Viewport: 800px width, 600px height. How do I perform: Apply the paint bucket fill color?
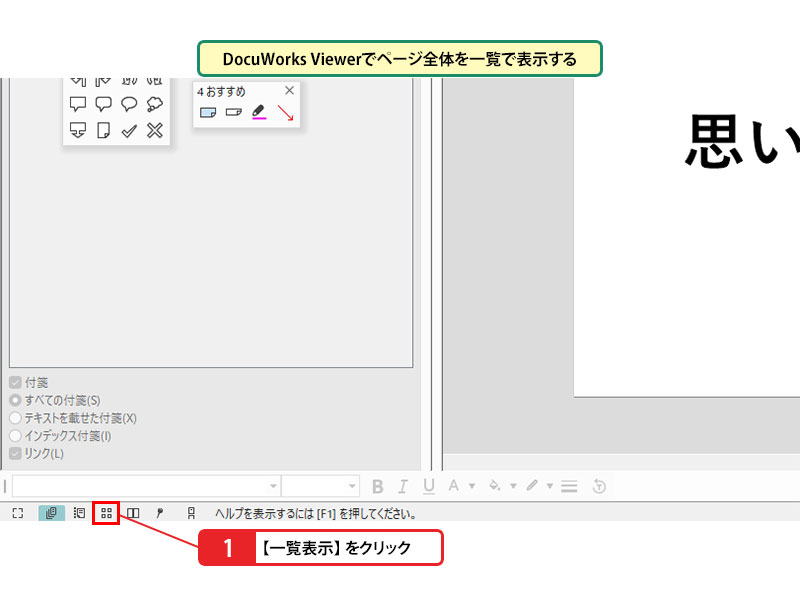[x=494, y=485]
